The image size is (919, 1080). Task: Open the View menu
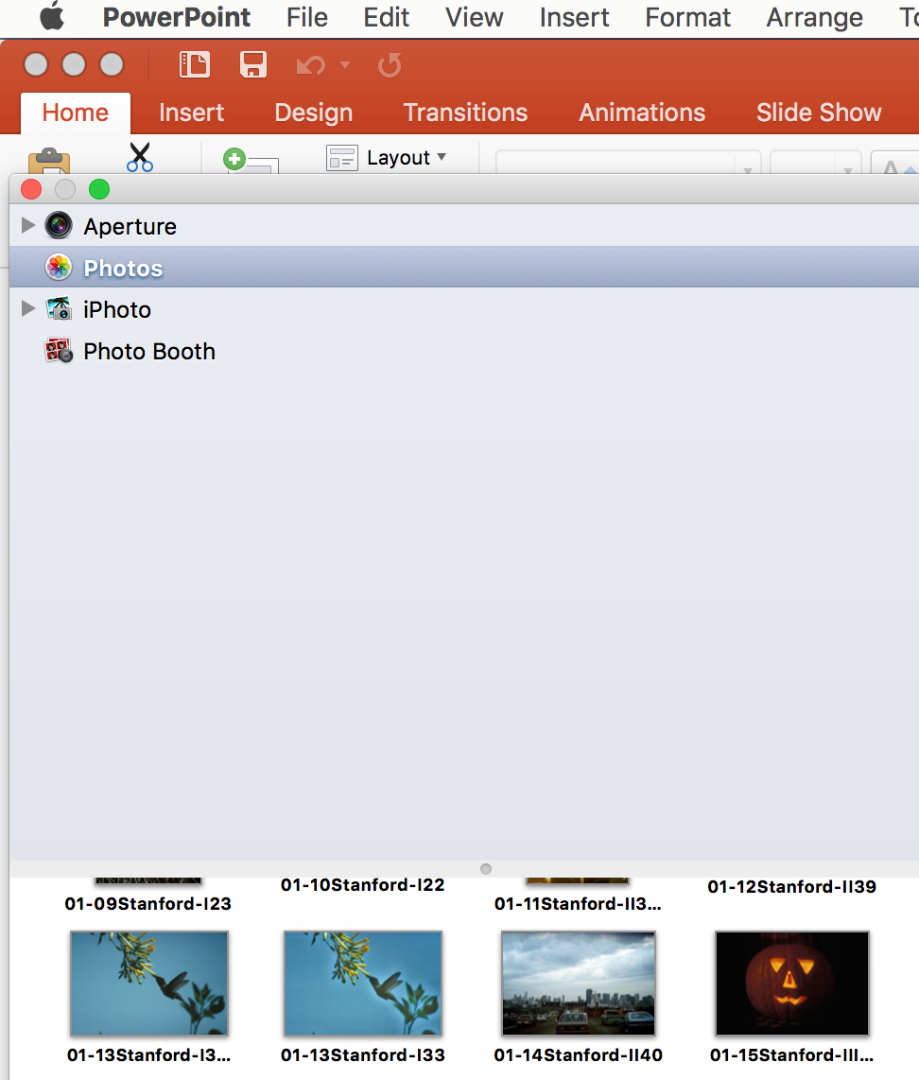click(x=474, y=17)
